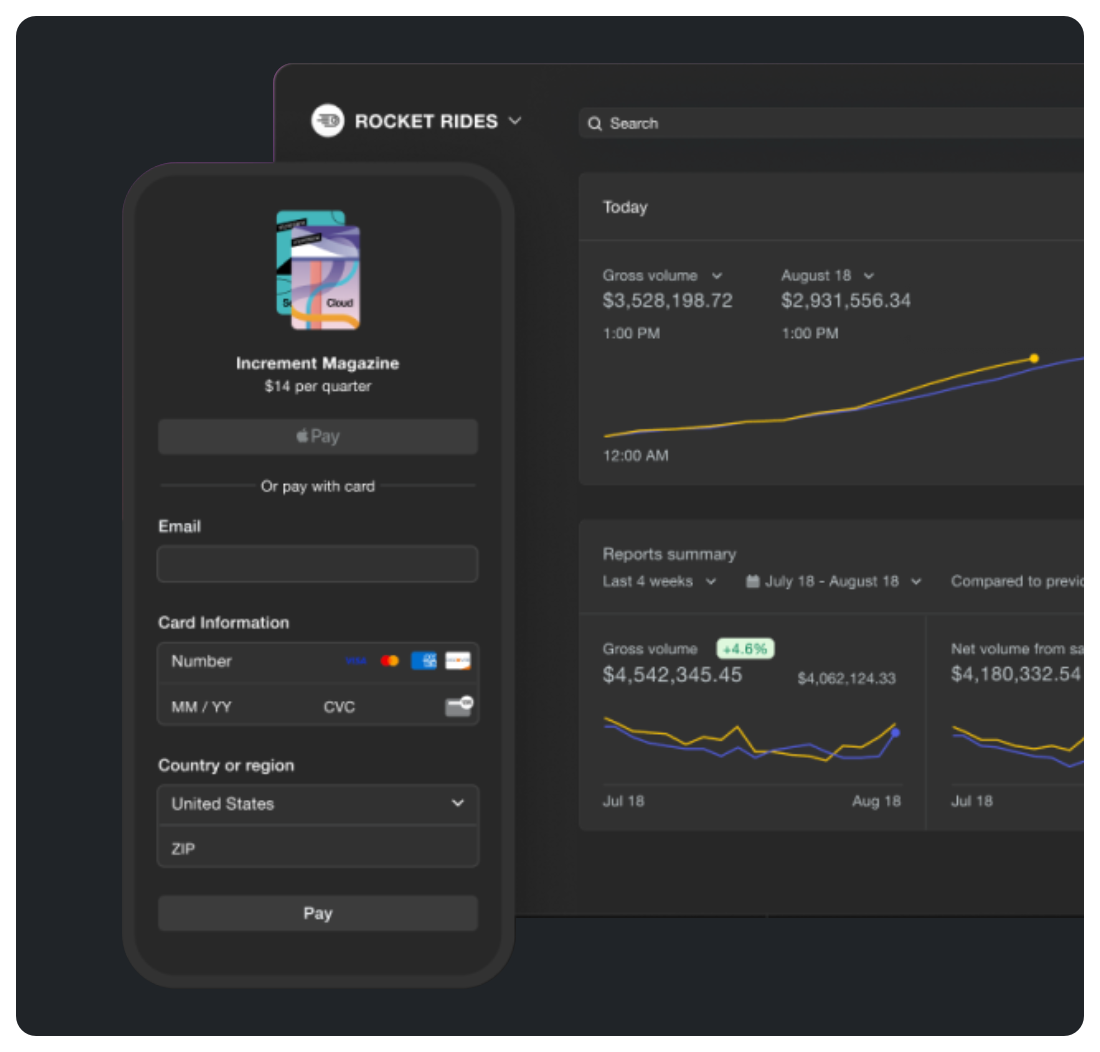Screen dimensions: 1100x1052
Task: Click the search magnifier icon
Action: (595, 124)
